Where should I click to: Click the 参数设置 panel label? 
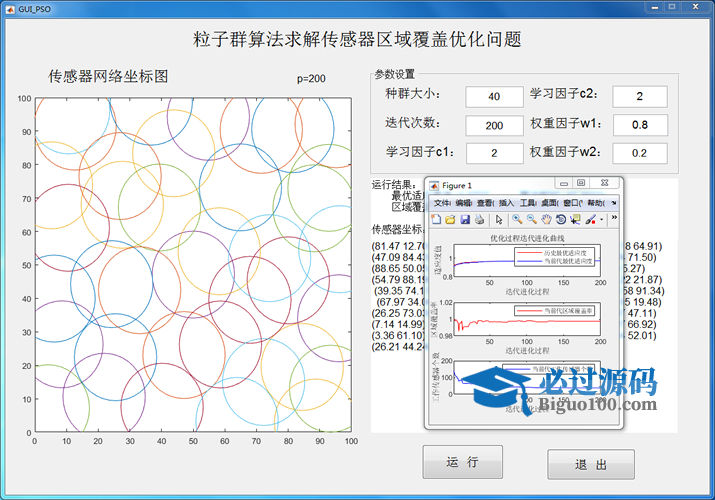coord(395,74)
